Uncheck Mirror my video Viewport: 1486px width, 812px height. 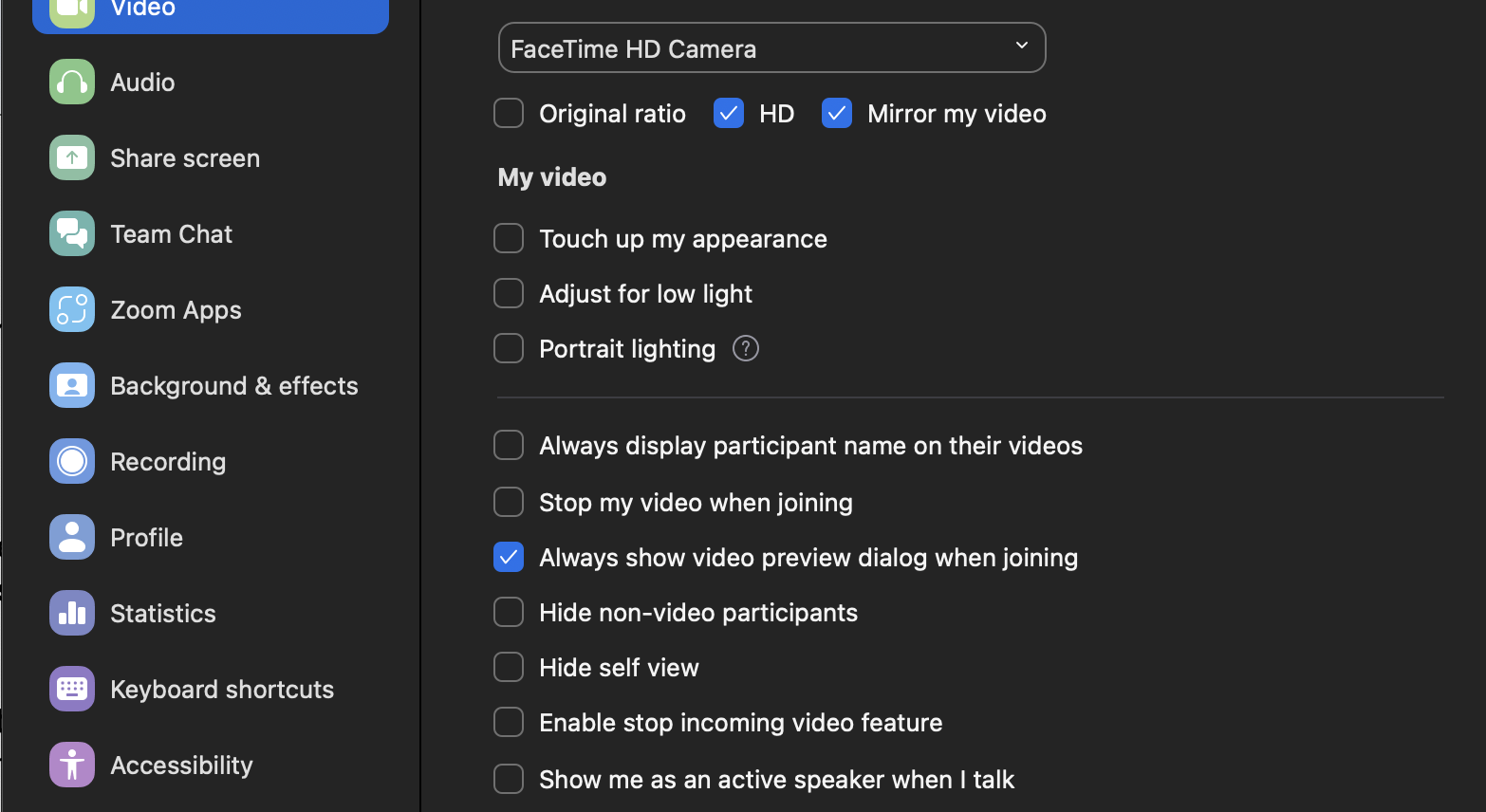836,113
